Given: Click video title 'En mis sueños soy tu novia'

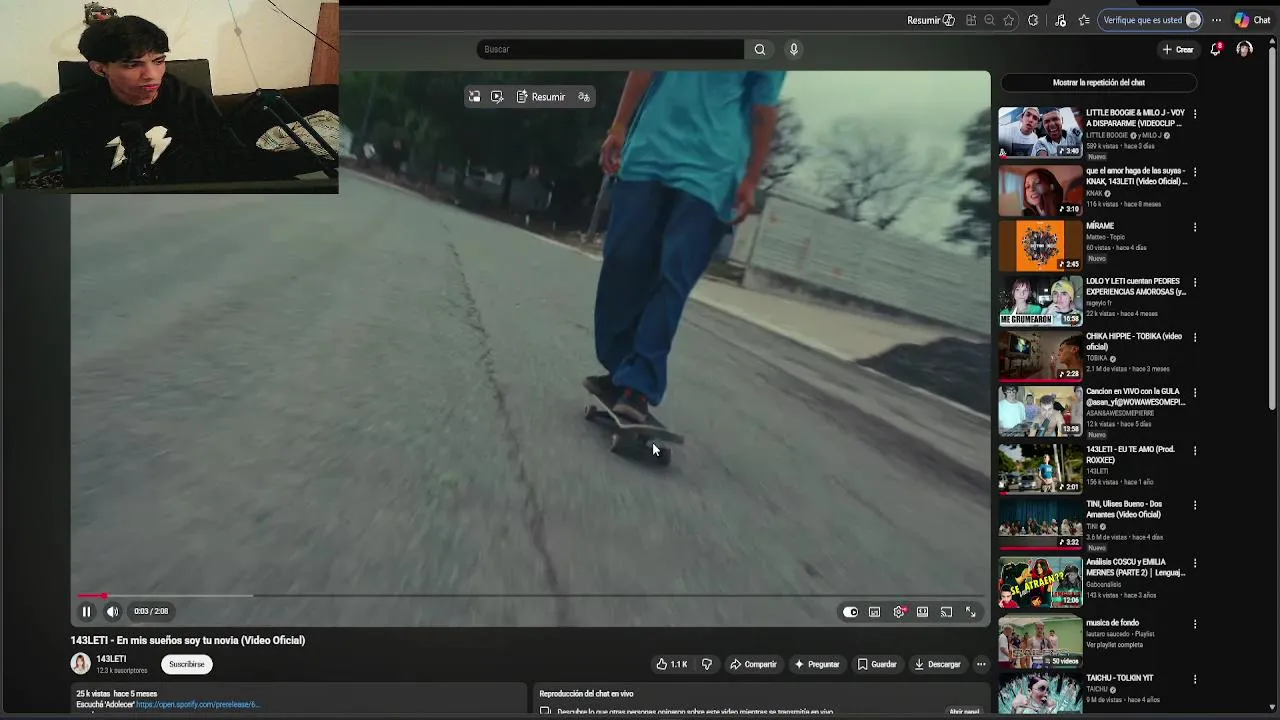Looking at the screenshot, I should click(x=187, y=640).
